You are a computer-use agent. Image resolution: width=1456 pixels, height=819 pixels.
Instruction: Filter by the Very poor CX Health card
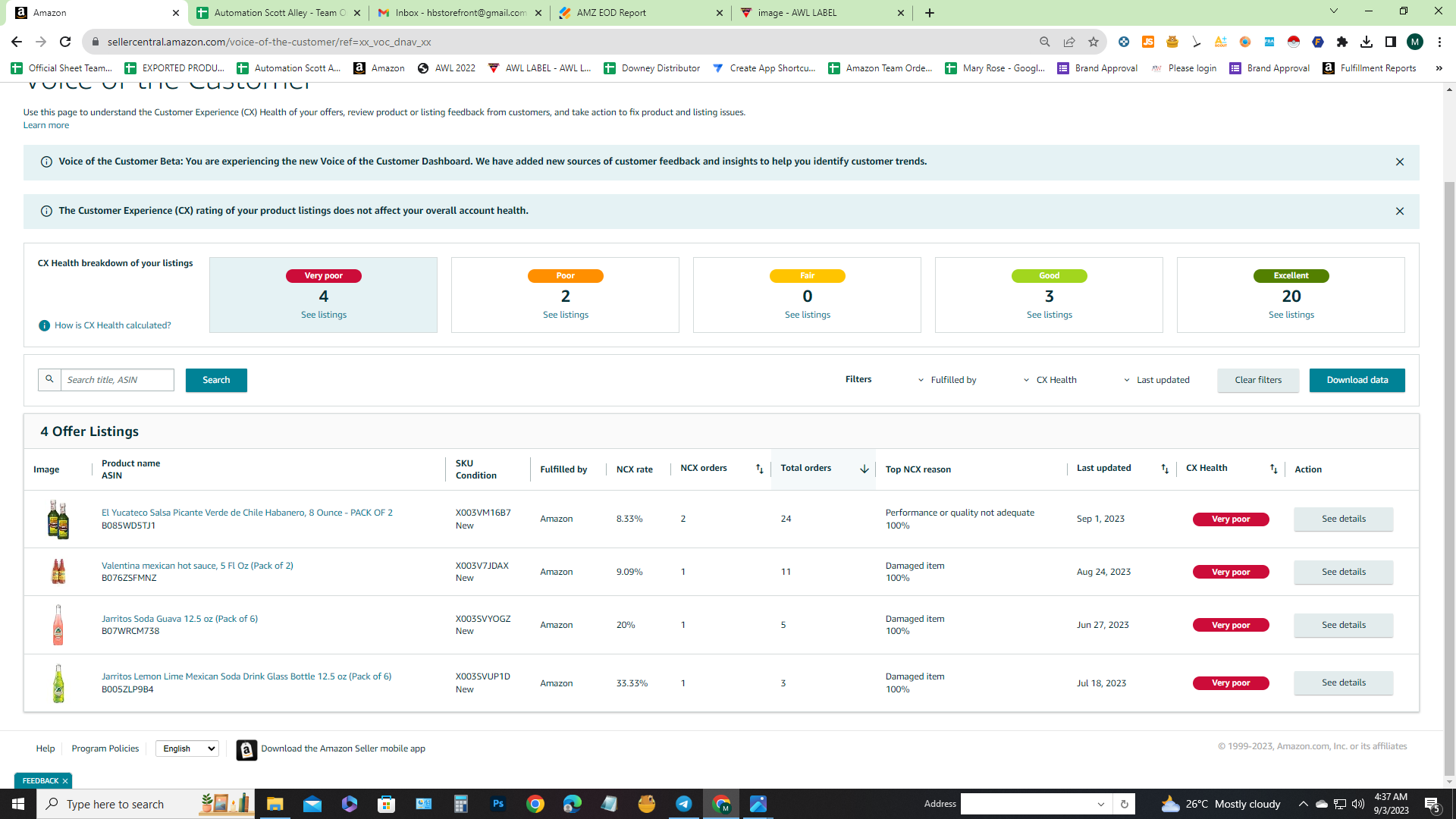coord(323,295)
